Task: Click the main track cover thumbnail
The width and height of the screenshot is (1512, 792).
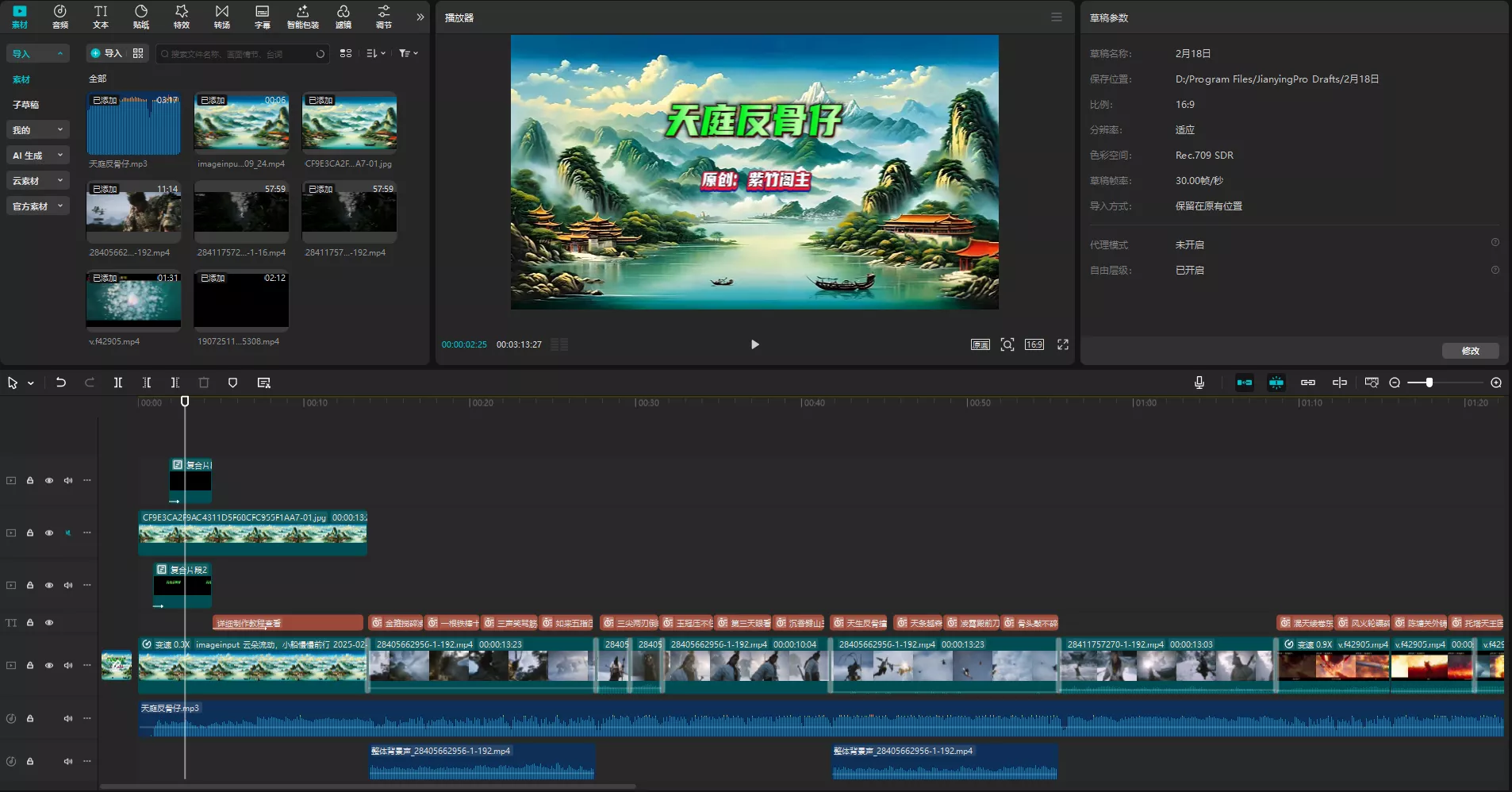Action: click(117, 665)
